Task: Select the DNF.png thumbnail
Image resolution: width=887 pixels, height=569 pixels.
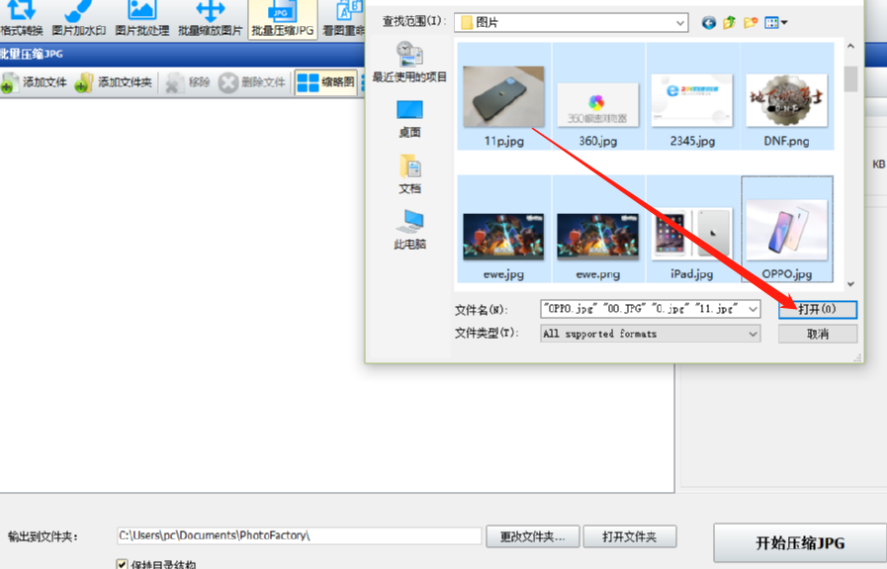Action: tap(786, 96)
